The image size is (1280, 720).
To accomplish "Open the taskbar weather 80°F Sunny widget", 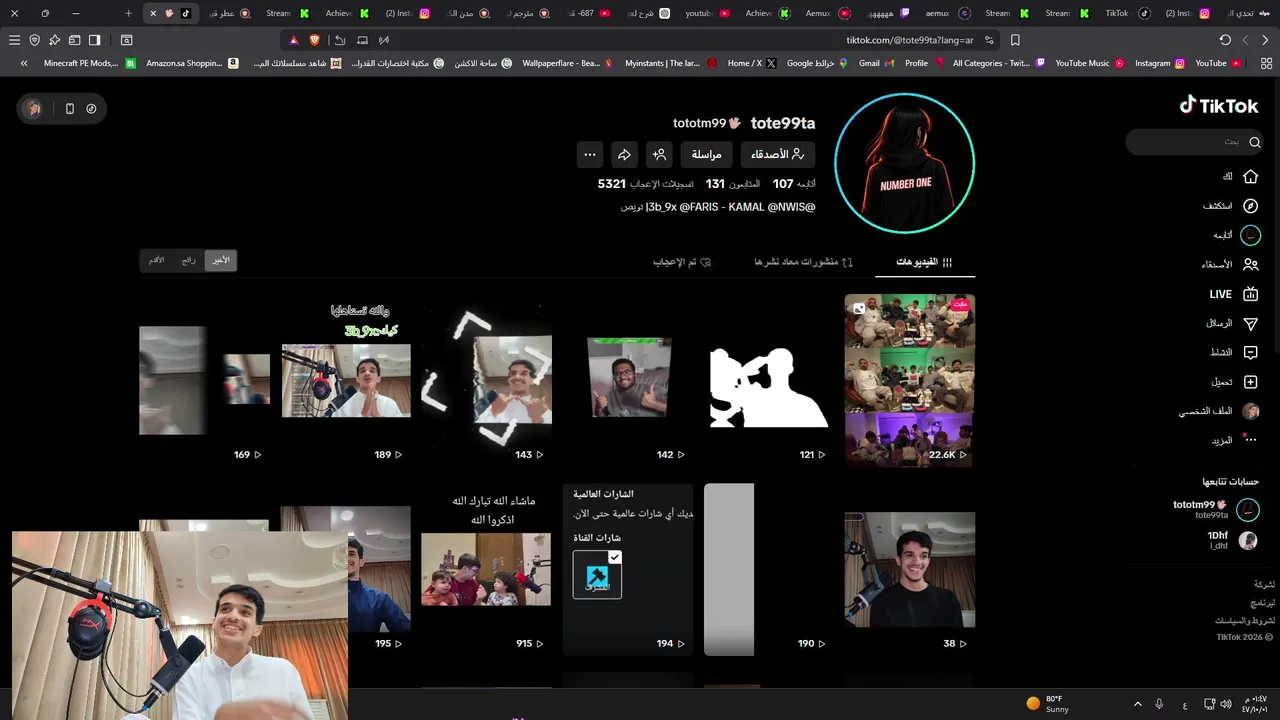I will (x=1050, y=704).
